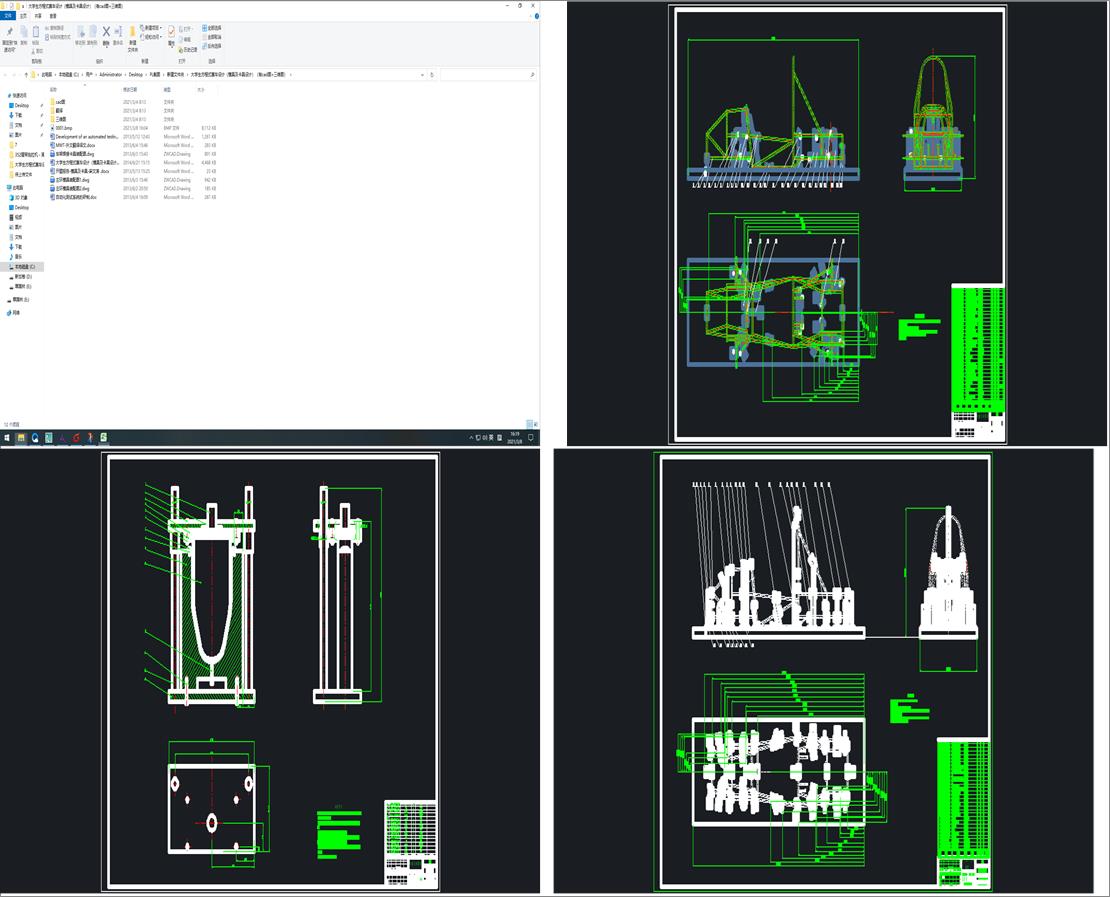Image resolution: width=1110 pixels, height=897 pixels.
Task: Click Administrator in the address breadcrumb
Action: pos(110,74)
